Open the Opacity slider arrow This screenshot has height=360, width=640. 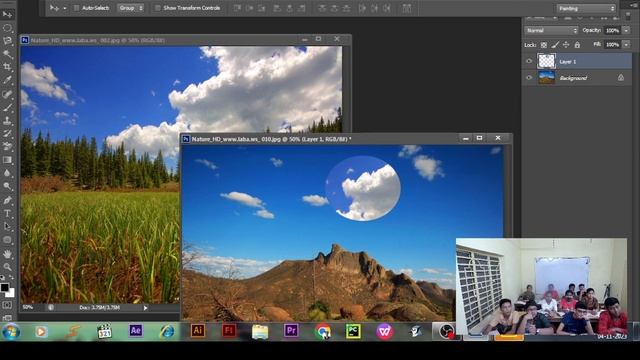626,31
